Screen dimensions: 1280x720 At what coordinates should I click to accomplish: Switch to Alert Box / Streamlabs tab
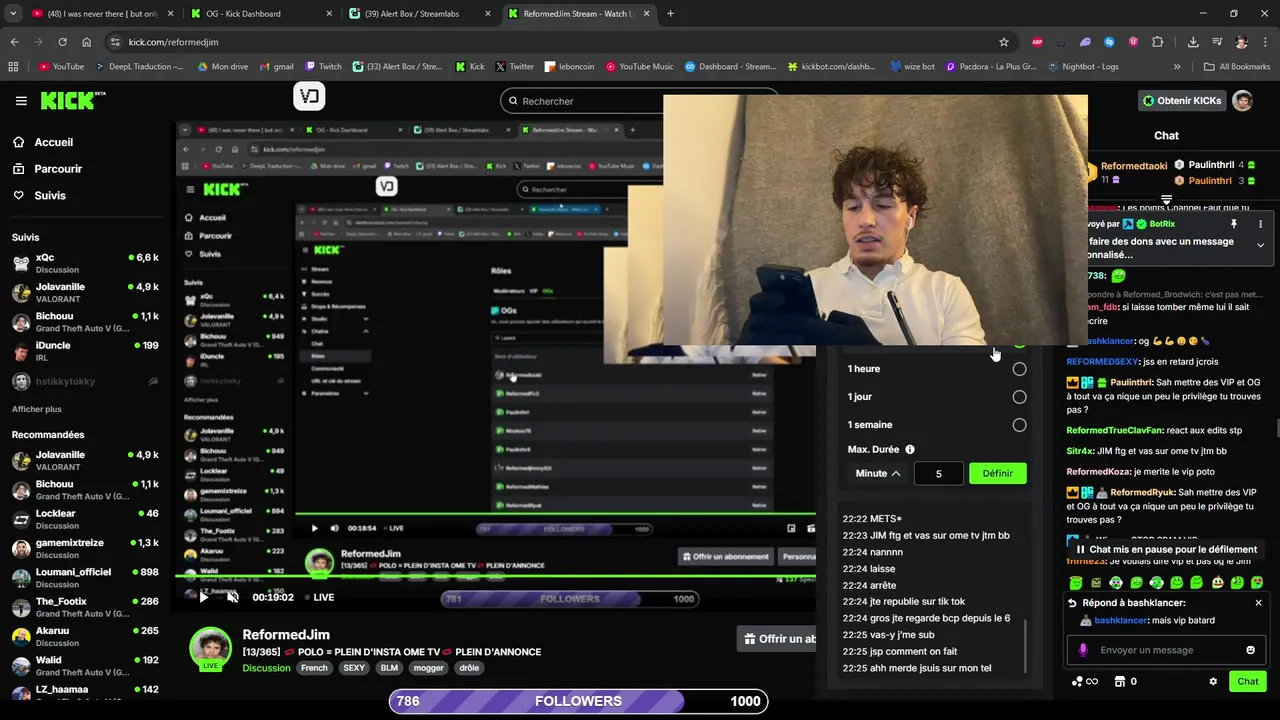coord(420,14)
